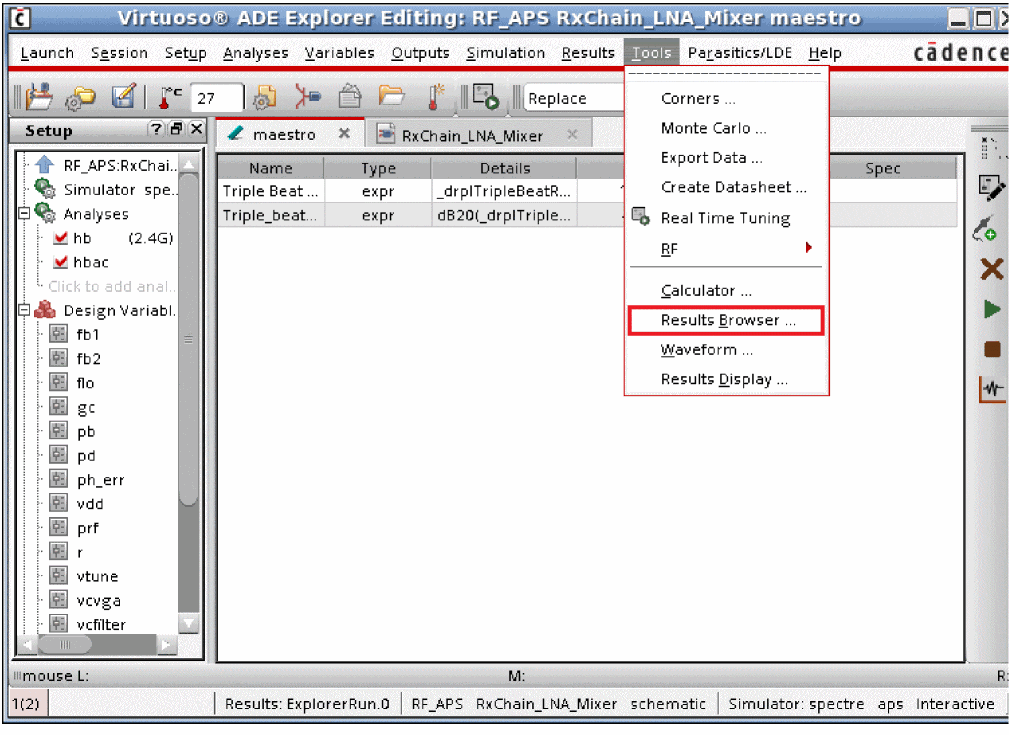The image size is (1009, 735).
Task: Click the Plot waveform icon in the right toolbar
Action: coord(991,389)
